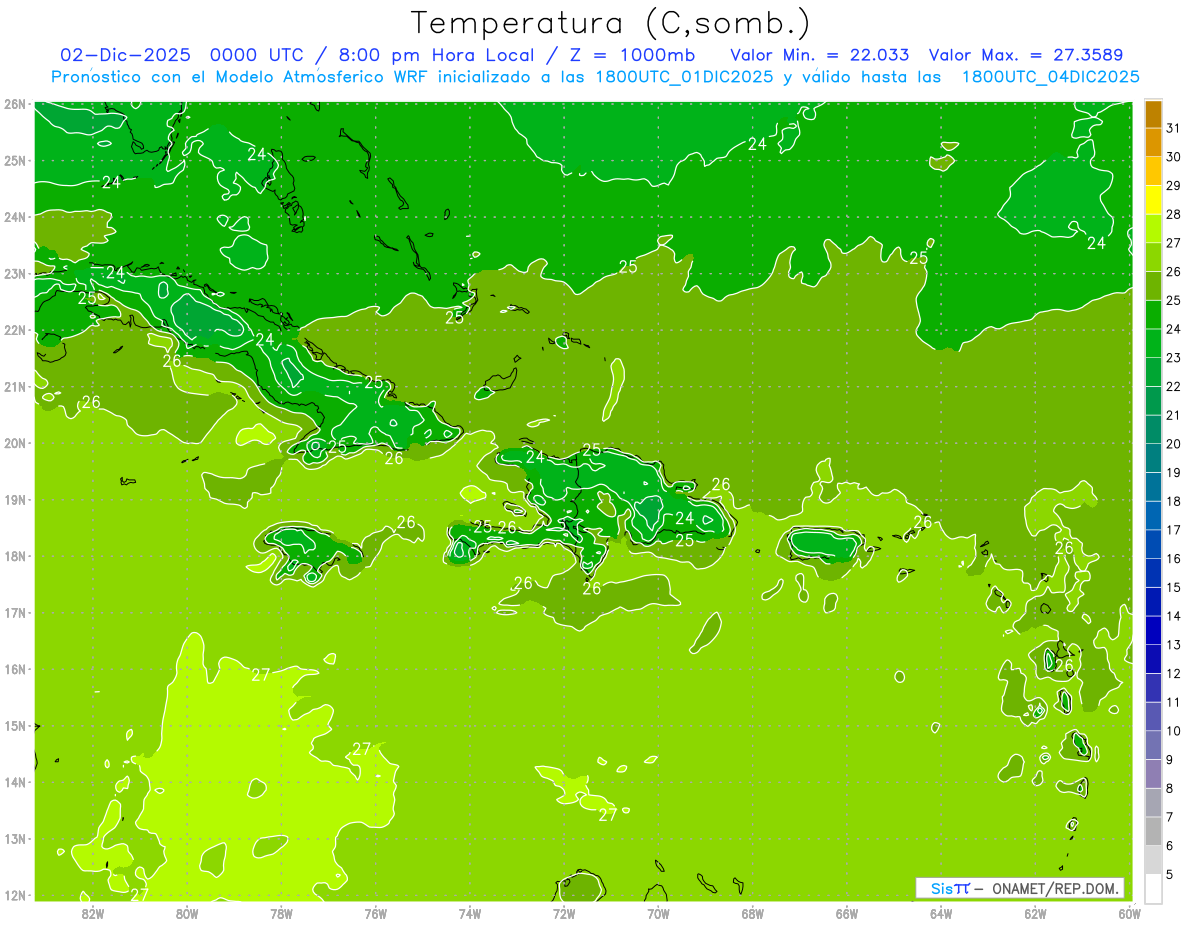Click the "14N" latitude axis label
The height and width of the screenshot is (927, 1200).
tap(15, 782)
